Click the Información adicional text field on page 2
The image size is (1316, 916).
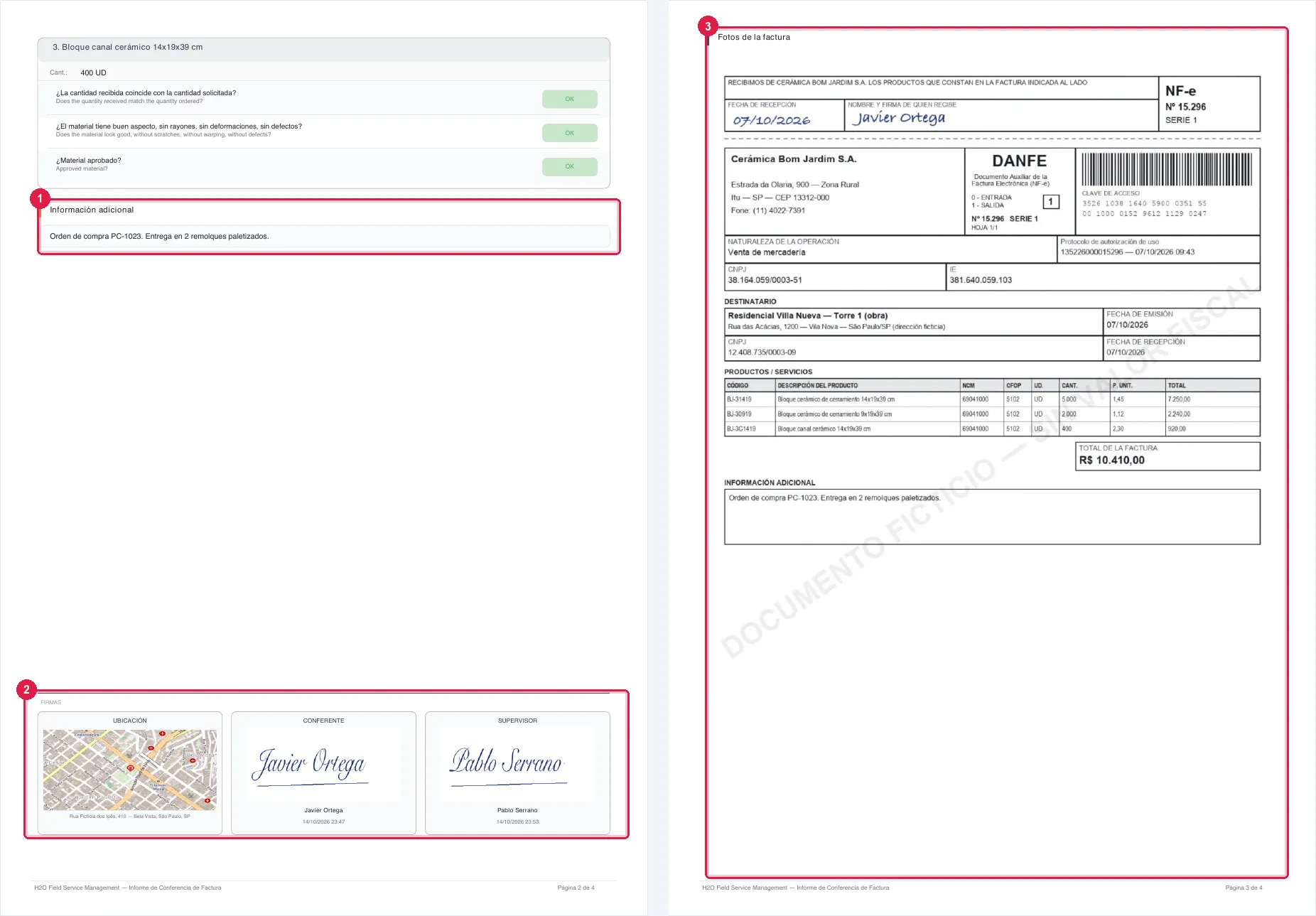point(324,237)
